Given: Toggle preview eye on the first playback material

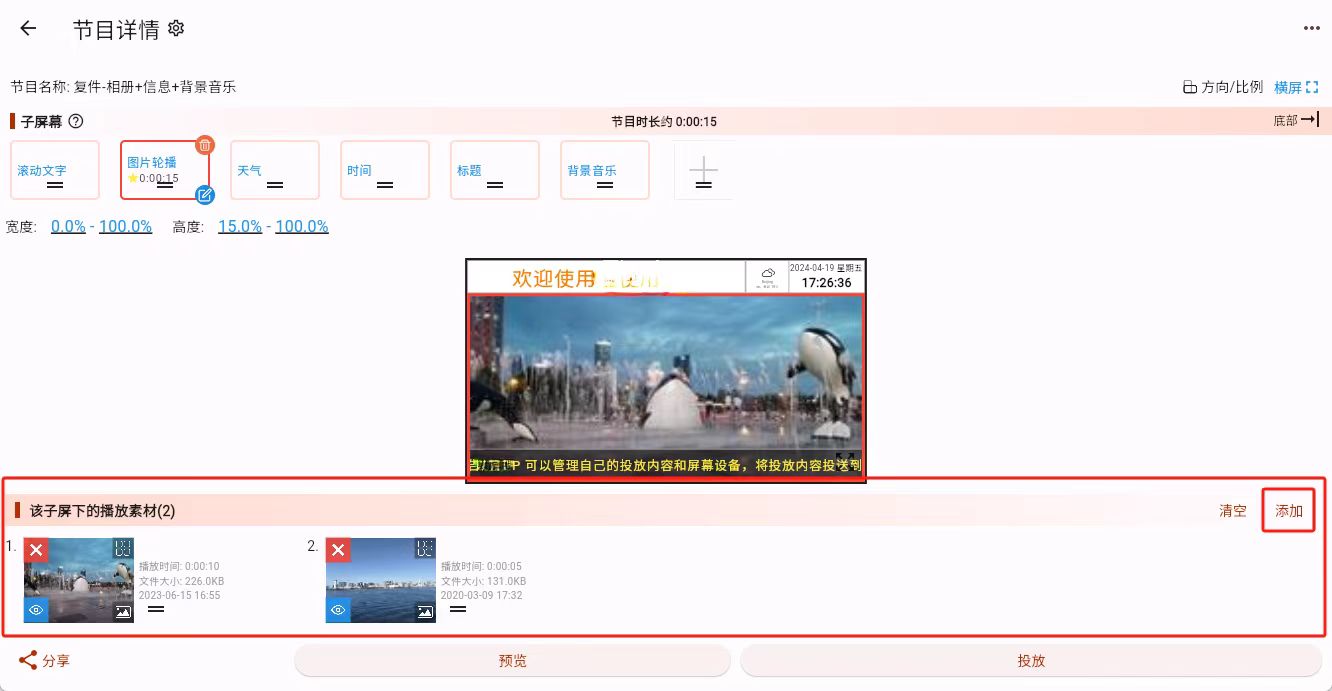Looking at the screenshot, I should tap(36, 610).
